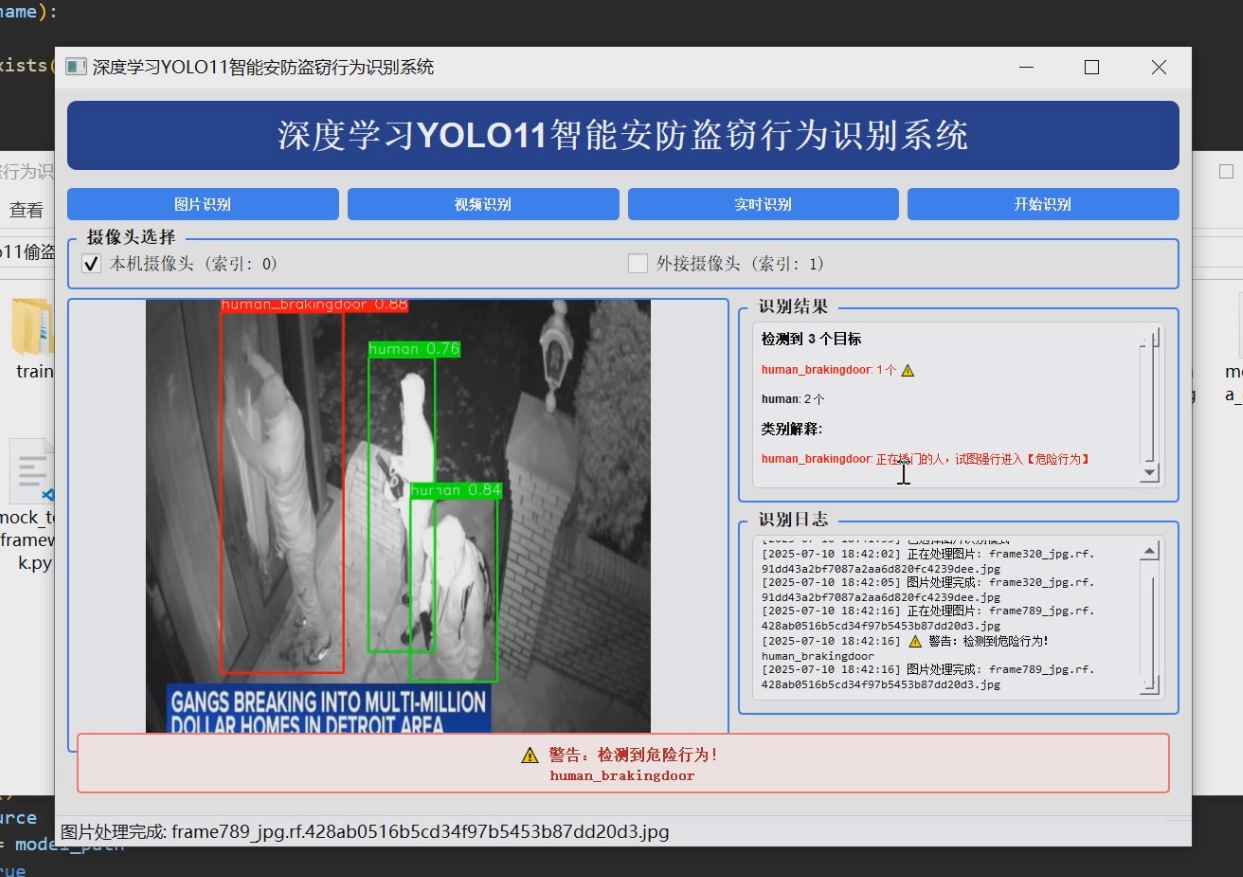Click the app icon in the title bar

point(75,67)
